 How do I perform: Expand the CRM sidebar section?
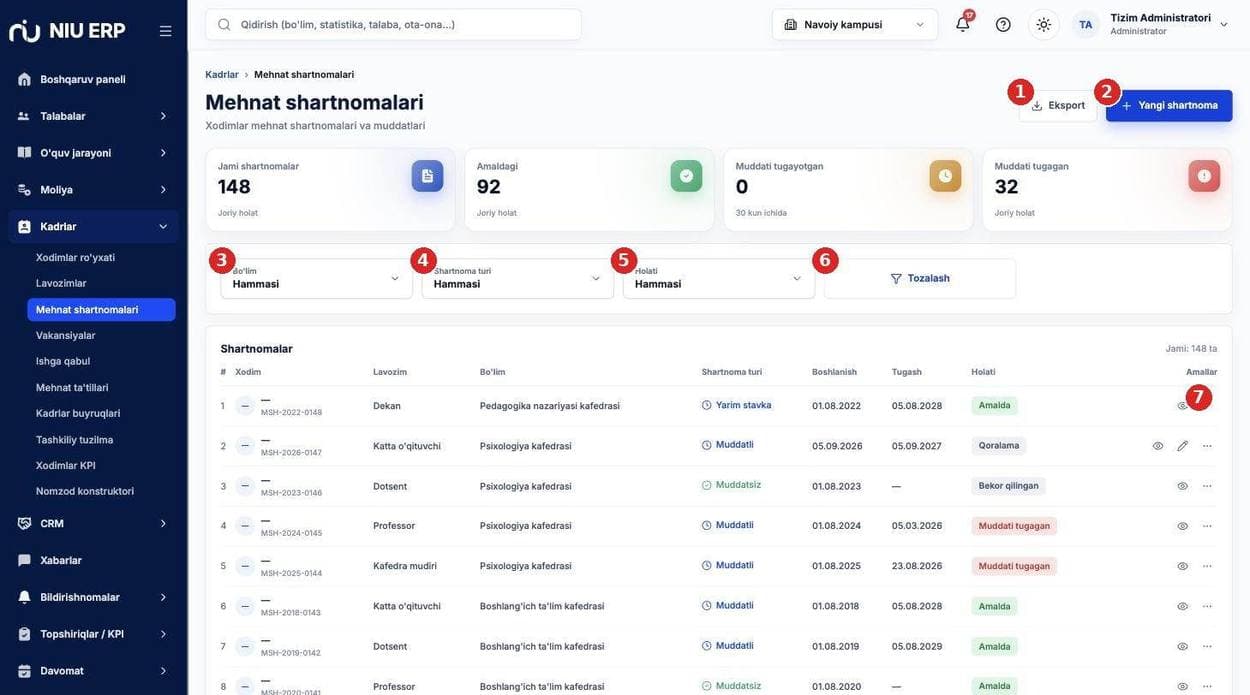pyautogui.click(x=93, y=523)
